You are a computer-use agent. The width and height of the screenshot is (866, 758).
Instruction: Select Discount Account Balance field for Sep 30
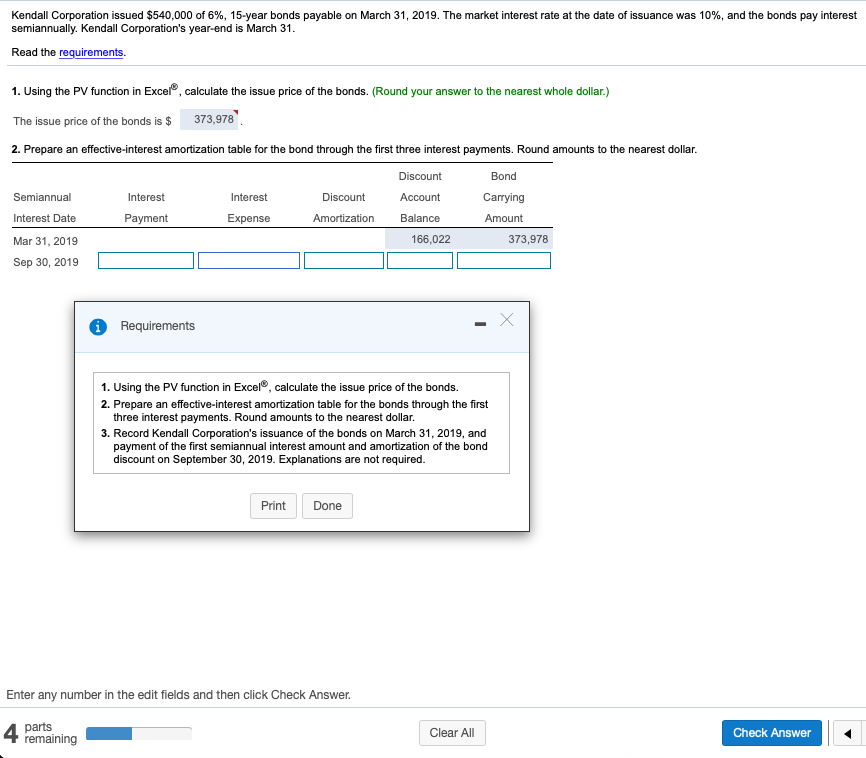420,261
